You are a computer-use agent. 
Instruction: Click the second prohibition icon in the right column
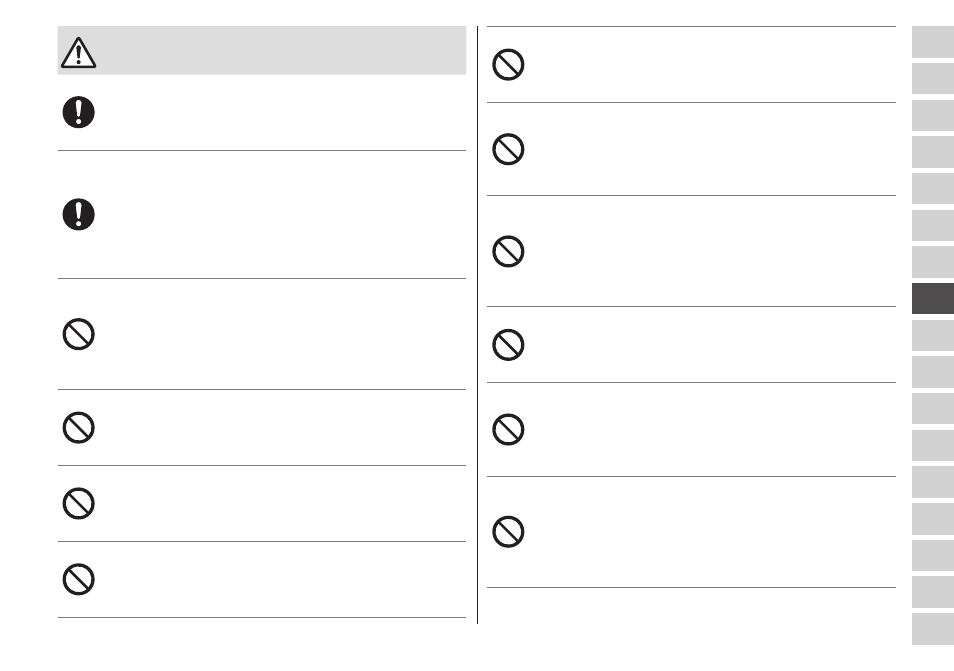click(508, 149)
